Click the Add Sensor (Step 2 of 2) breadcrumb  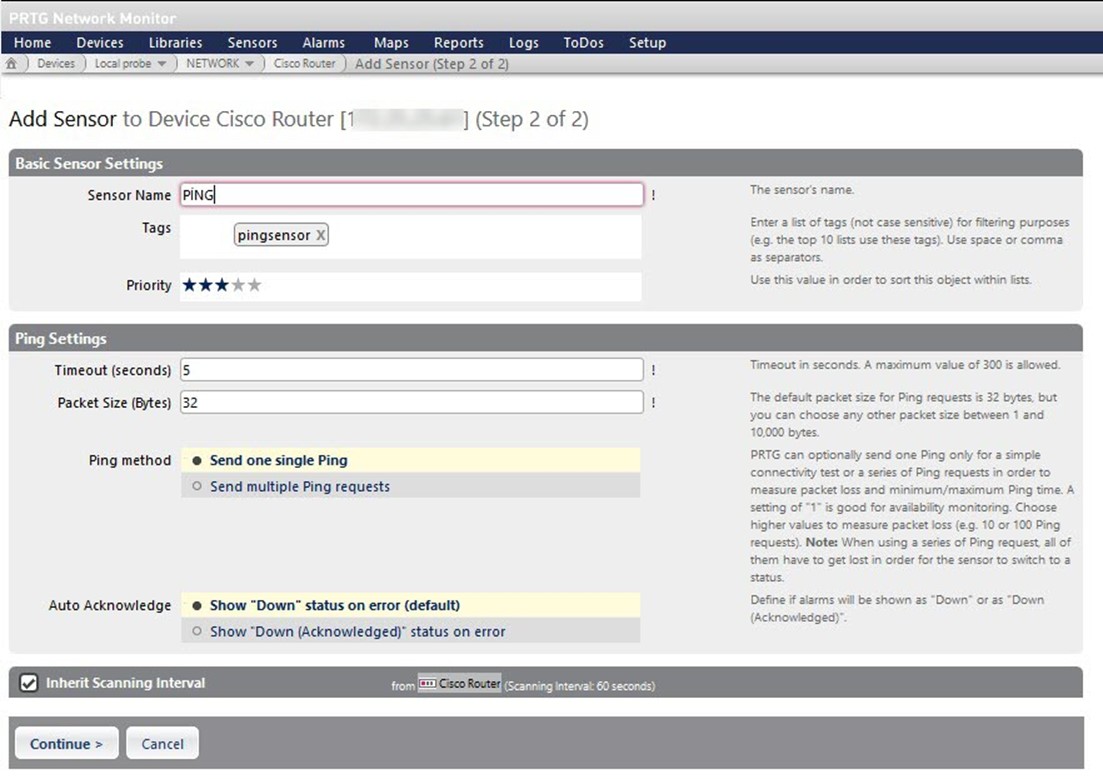pyautogui.click(x=431, y=63)
